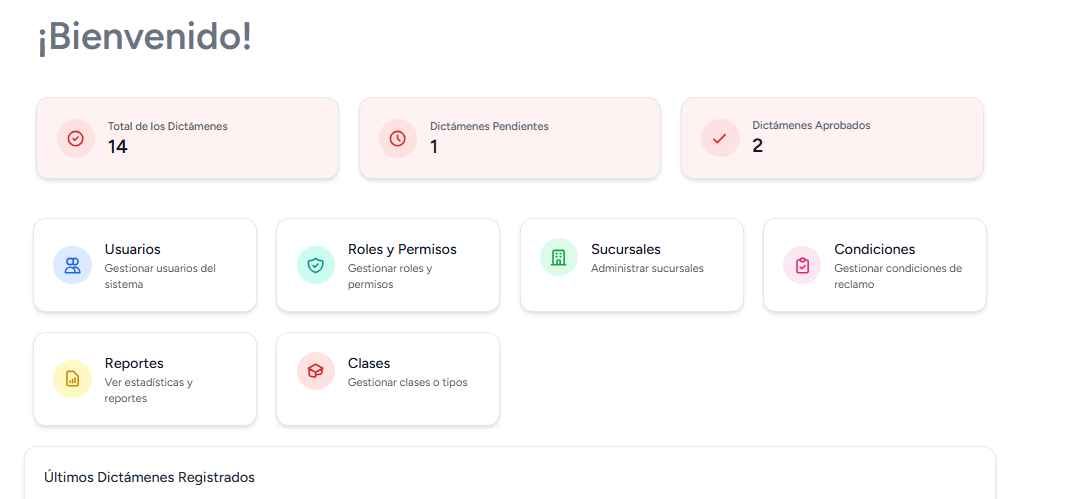The height and width of the screenshot is (499, 1066).
Task: Open the Usuarios management card title
Action: click(x=132, y=249)
